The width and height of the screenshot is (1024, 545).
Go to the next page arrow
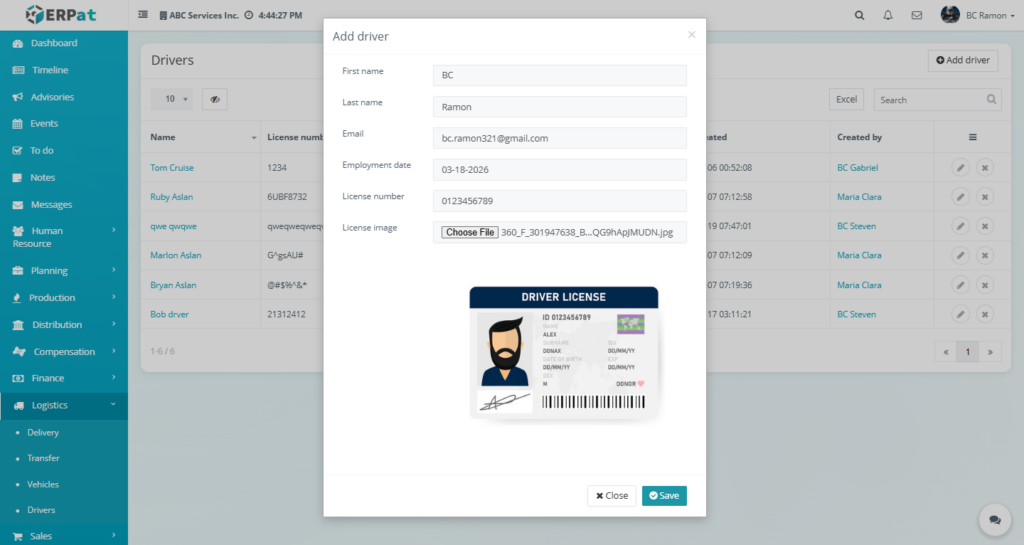(990, 352)
